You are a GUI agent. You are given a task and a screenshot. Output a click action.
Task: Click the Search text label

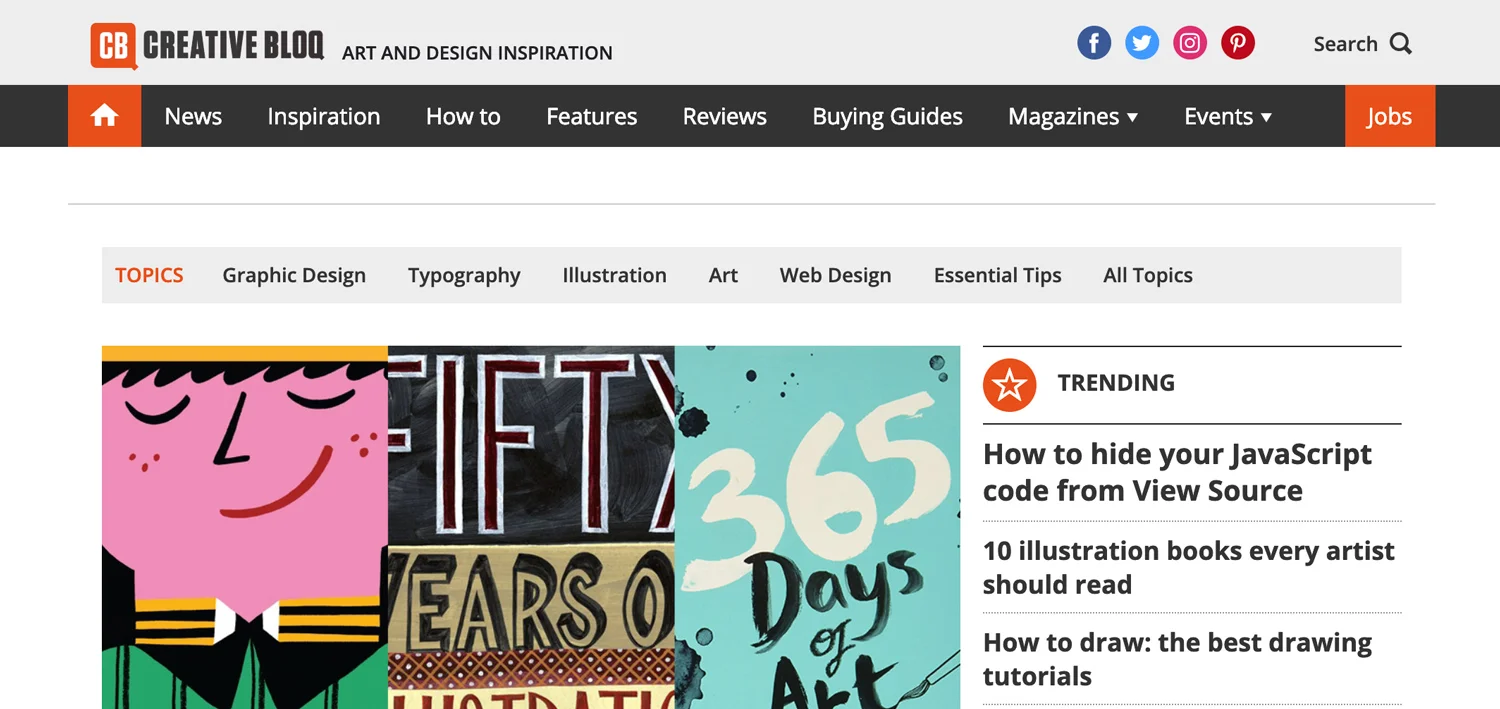click(x=1345, y=44)
